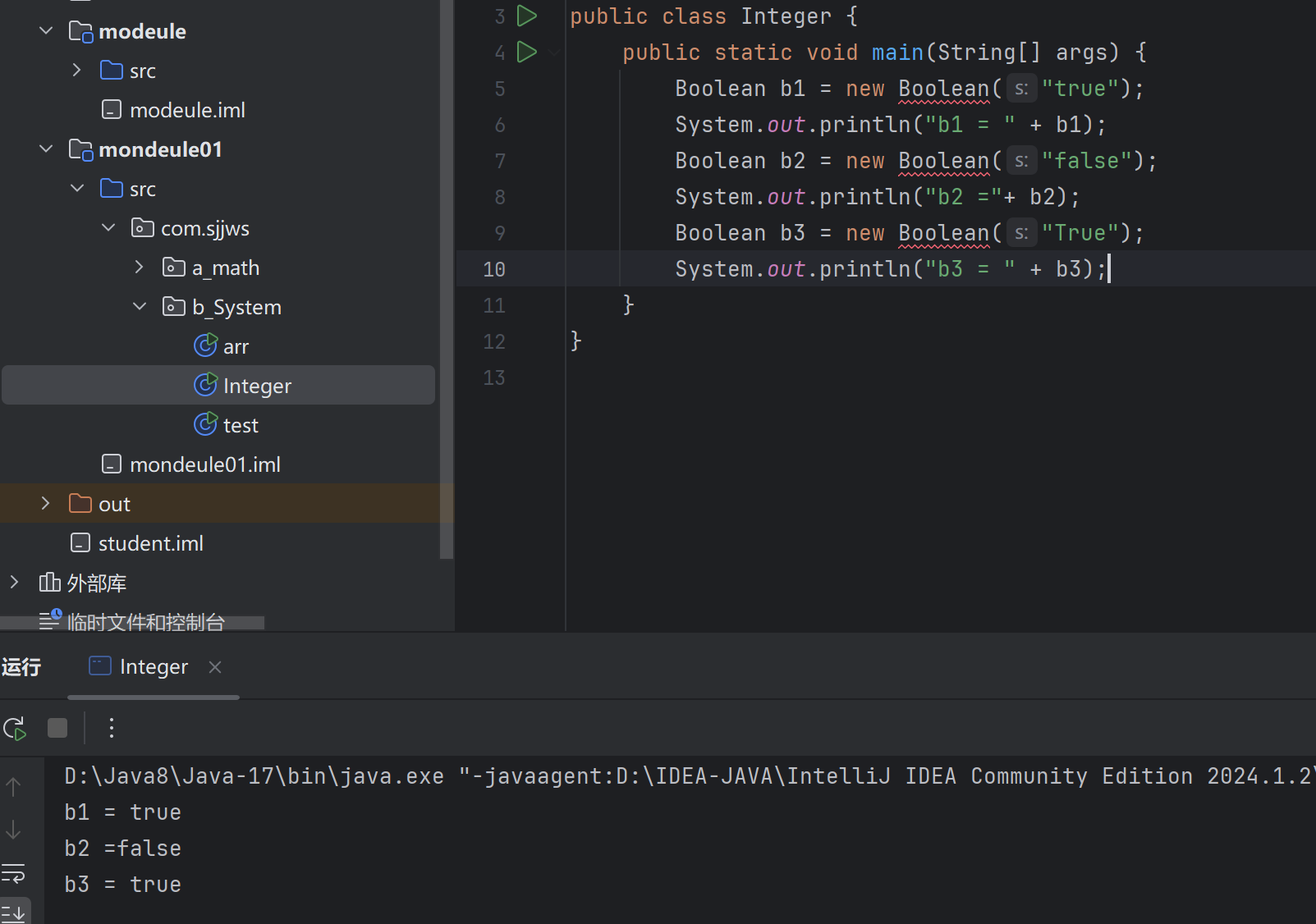Toggle scroll to end of console
The image size is (1316, 924).
[13, 911]
